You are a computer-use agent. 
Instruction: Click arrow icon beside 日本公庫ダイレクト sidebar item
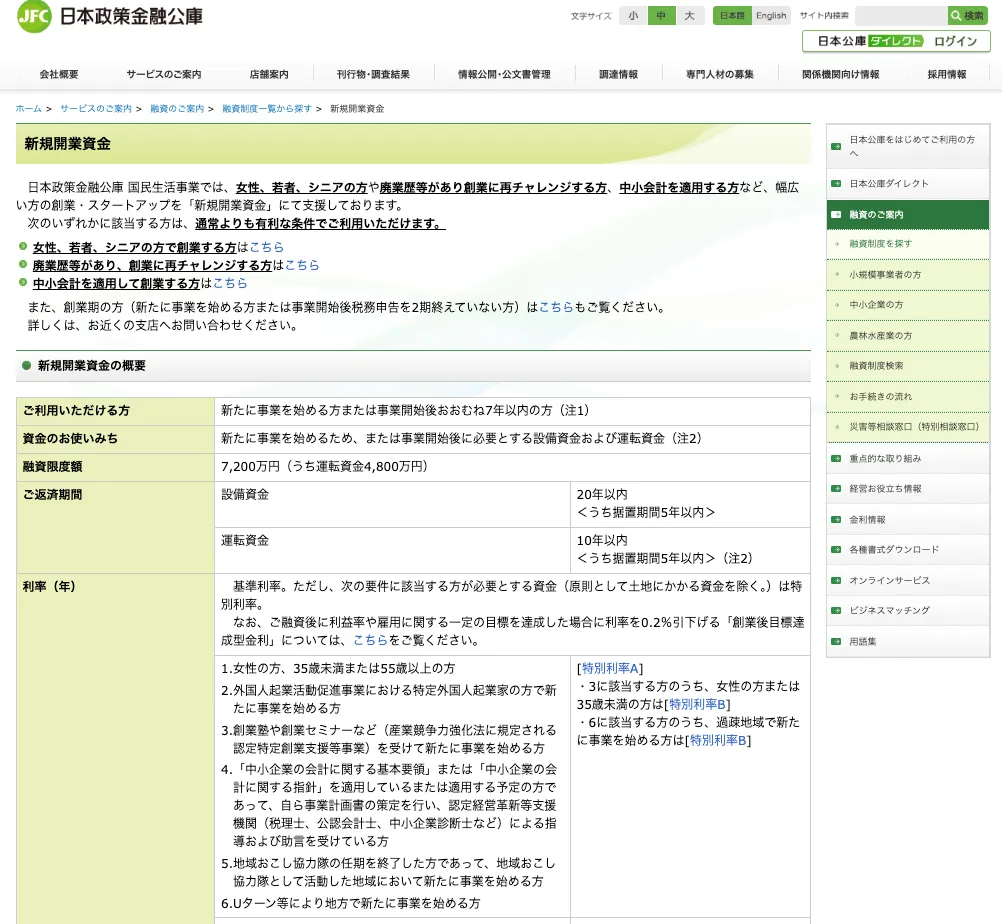(836, 183)
